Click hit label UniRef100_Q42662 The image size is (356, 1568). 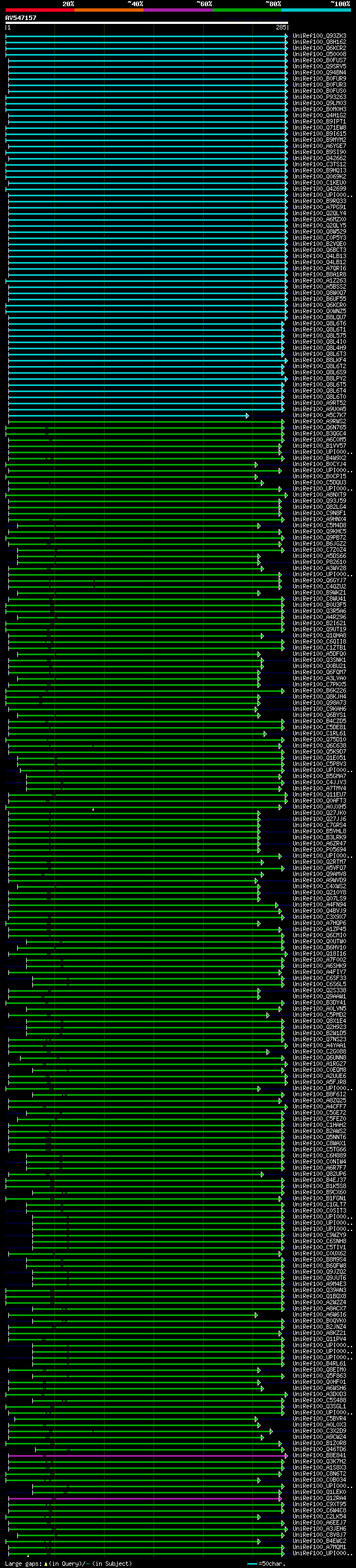(x=319, y=159)
